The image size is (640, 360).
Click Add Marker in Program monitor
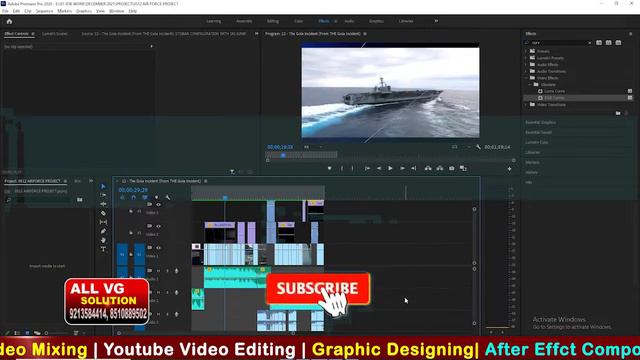329,169
